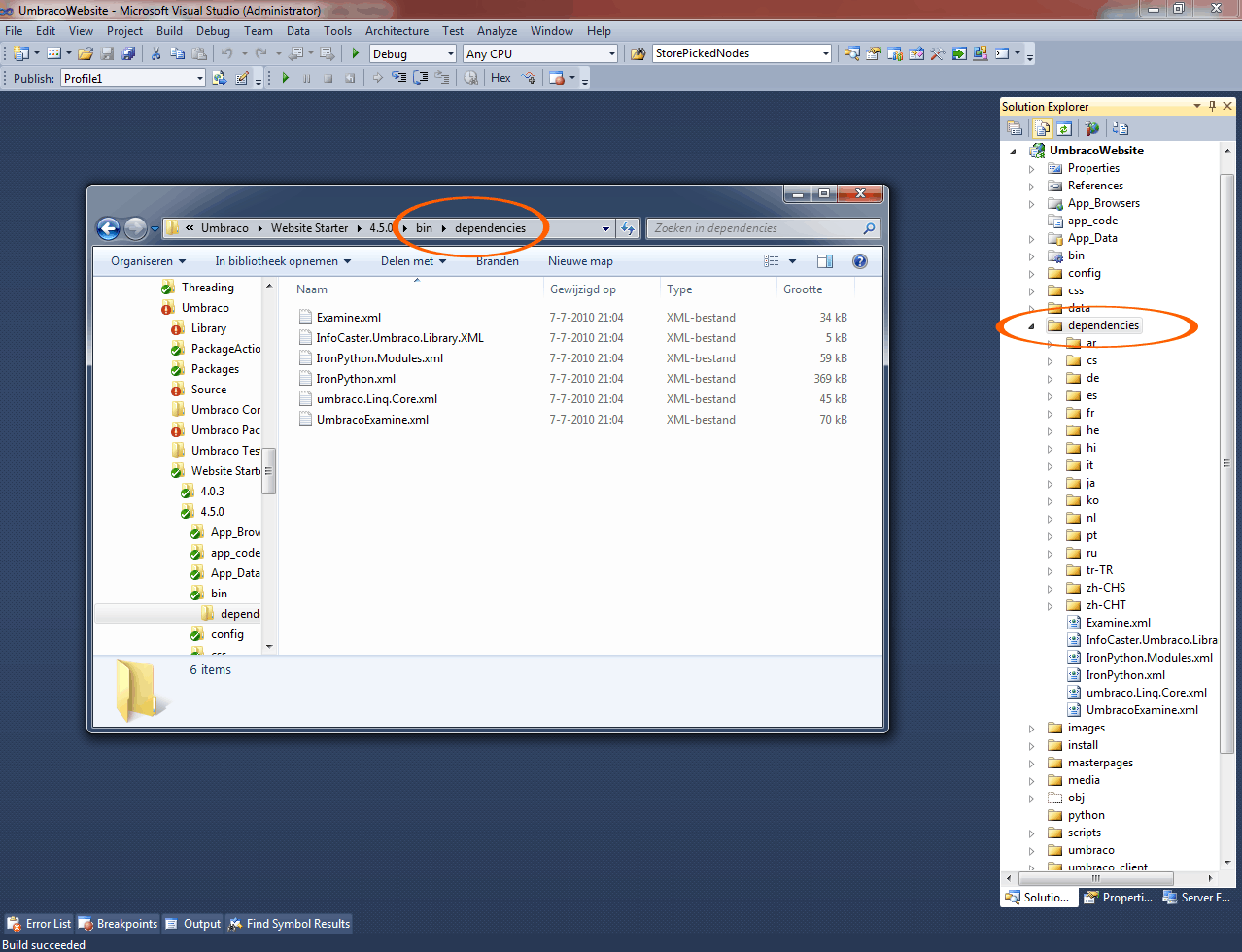1242x952 pixels.
Task: Open the Profile1 publish profile dropdown
Action: tap(200, 79)
